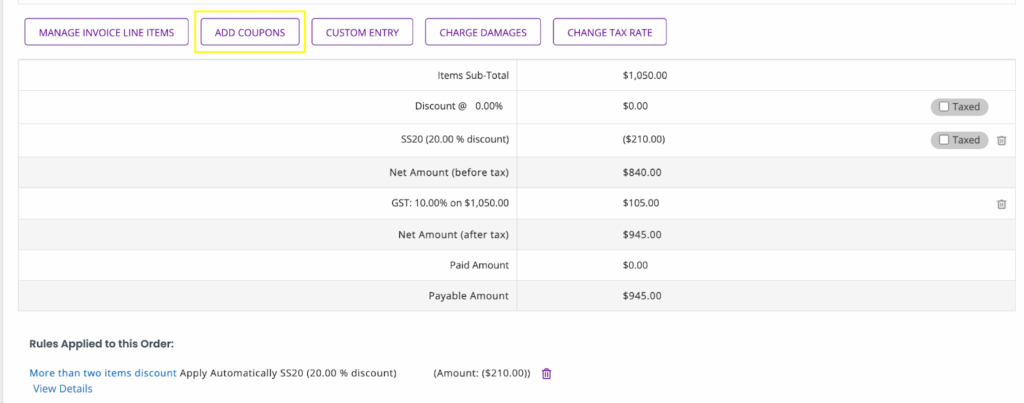
Task: Follow the View Details link
Action: 63,389
